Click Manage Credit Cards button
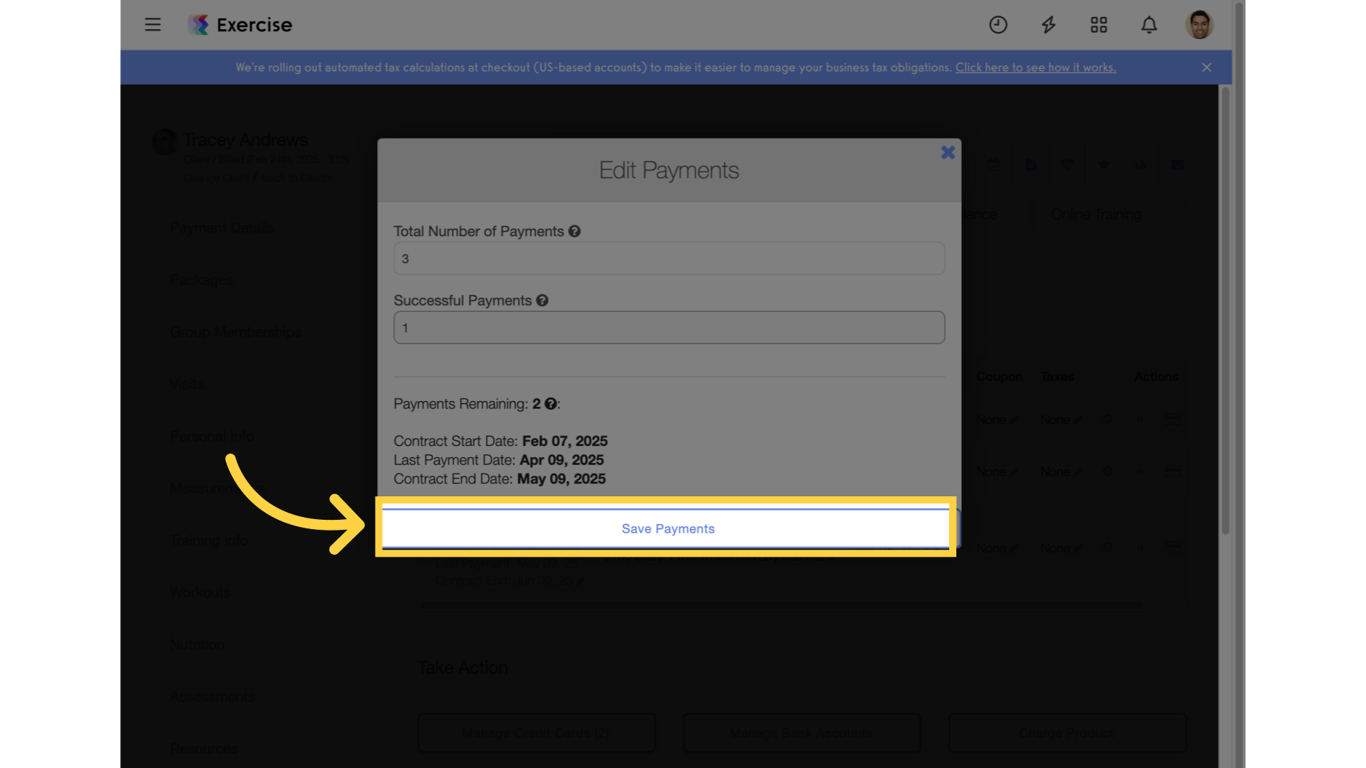The image size is (1366, 768). (536, 732)
